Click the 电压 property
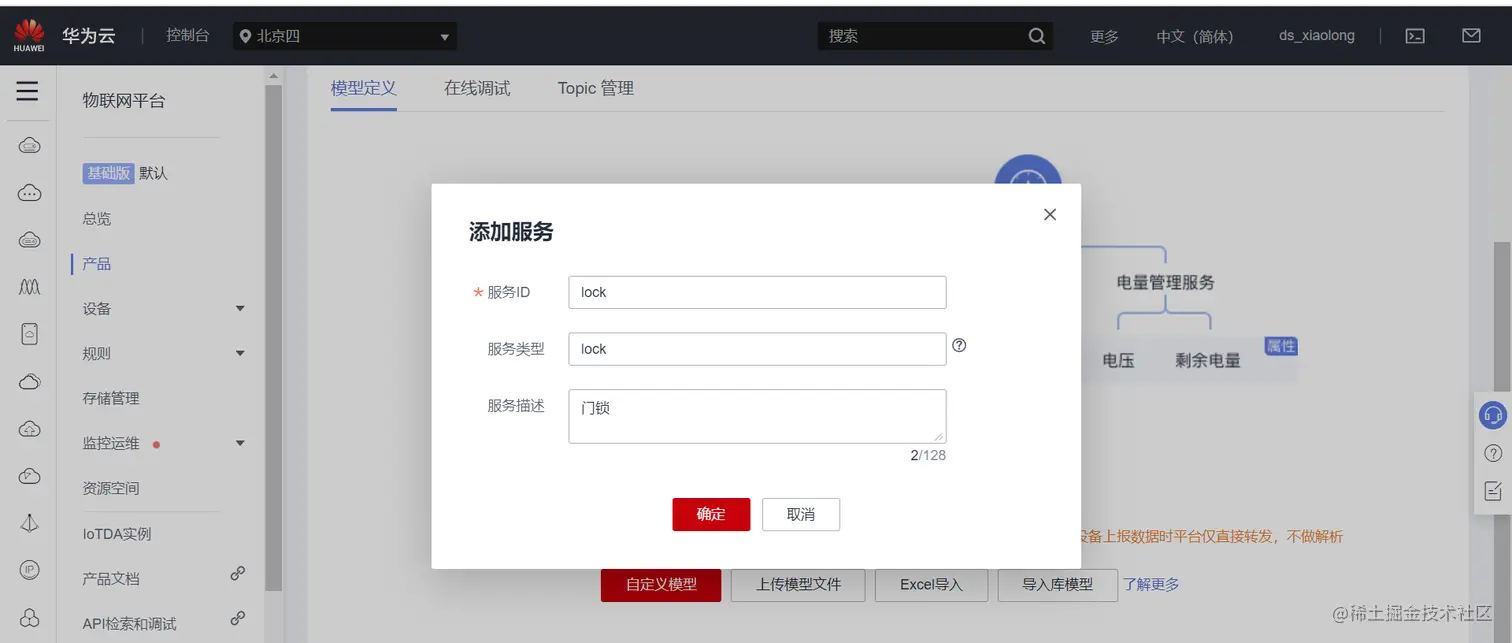Viewport: 1512px width, 643px height. (1118, 361)
